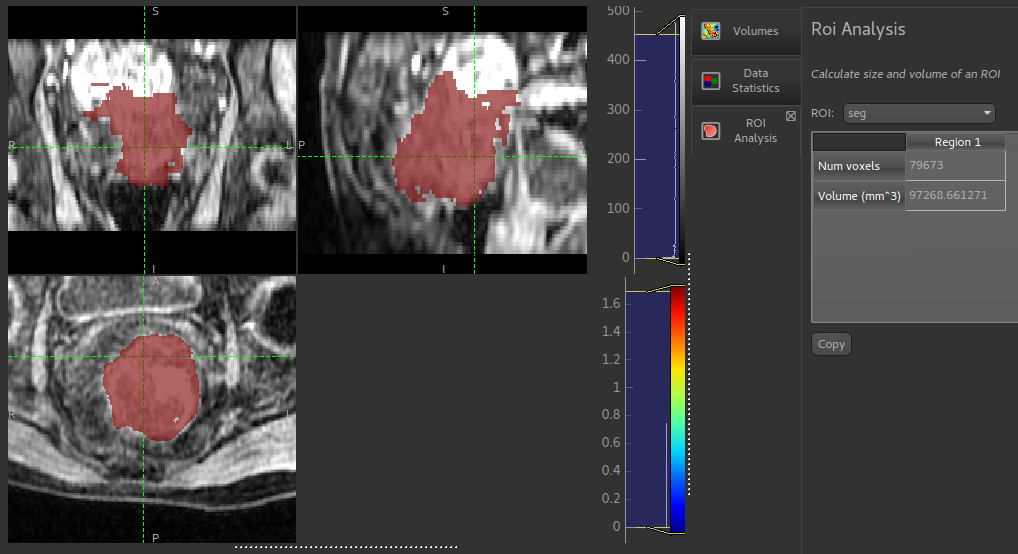Click the coronal view ROI overlay
Image resolution: width=1018 pixels, height=554 pixels.
point(142,134)
